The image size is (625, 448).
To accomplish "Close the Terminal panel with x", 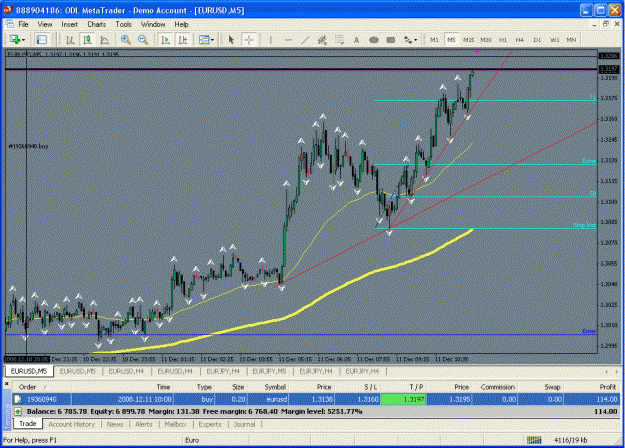I will click(x=6, y=384).
